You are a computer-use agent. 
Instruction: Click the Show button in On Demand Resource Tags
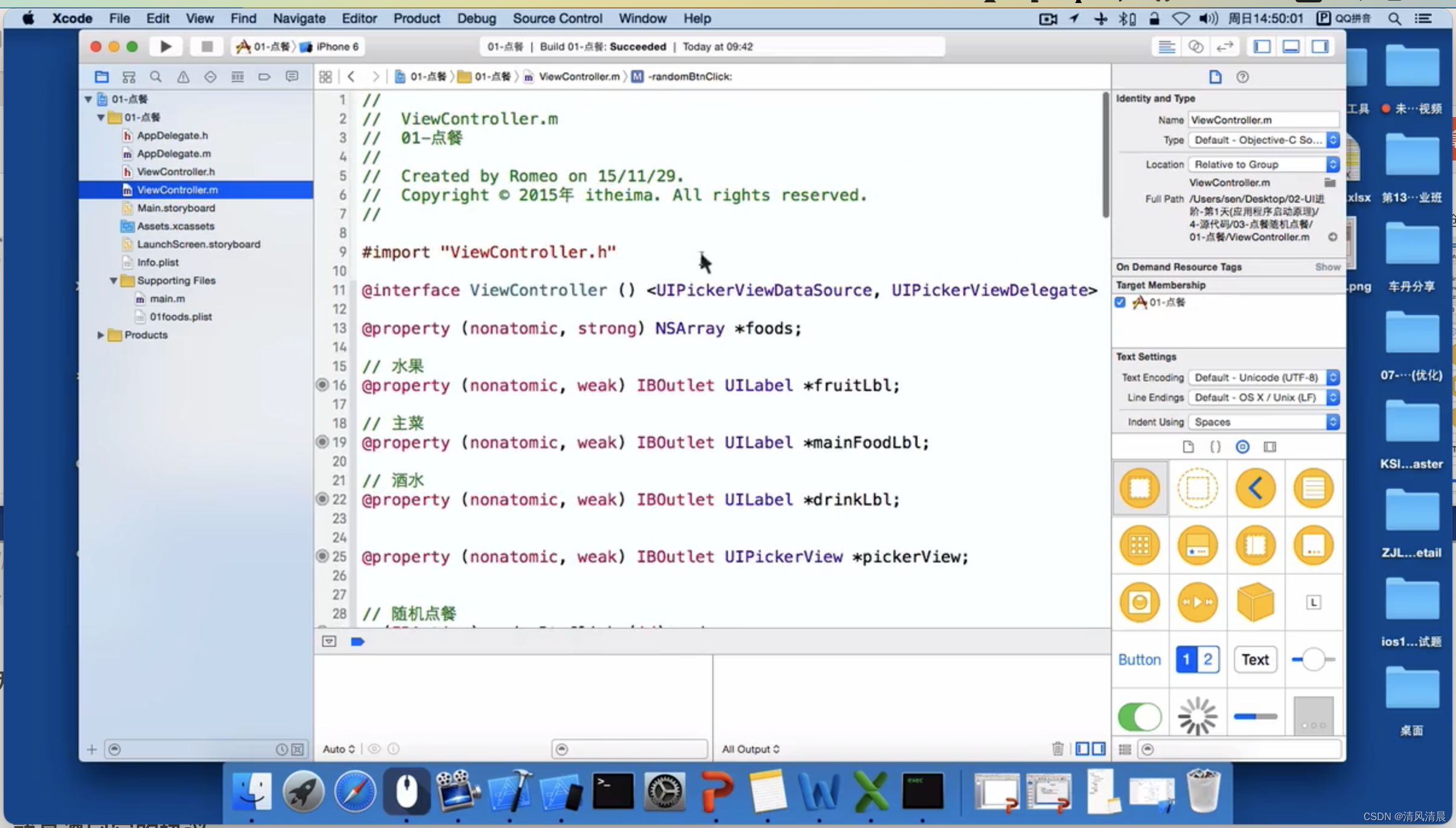(x=1327, y=266)
